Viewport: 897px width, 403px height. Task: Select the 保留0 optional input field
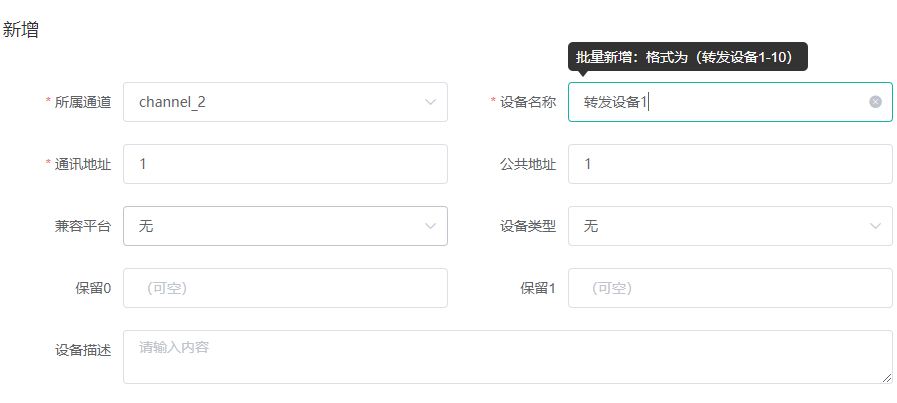pyautogui.click(x=285, y=288)
